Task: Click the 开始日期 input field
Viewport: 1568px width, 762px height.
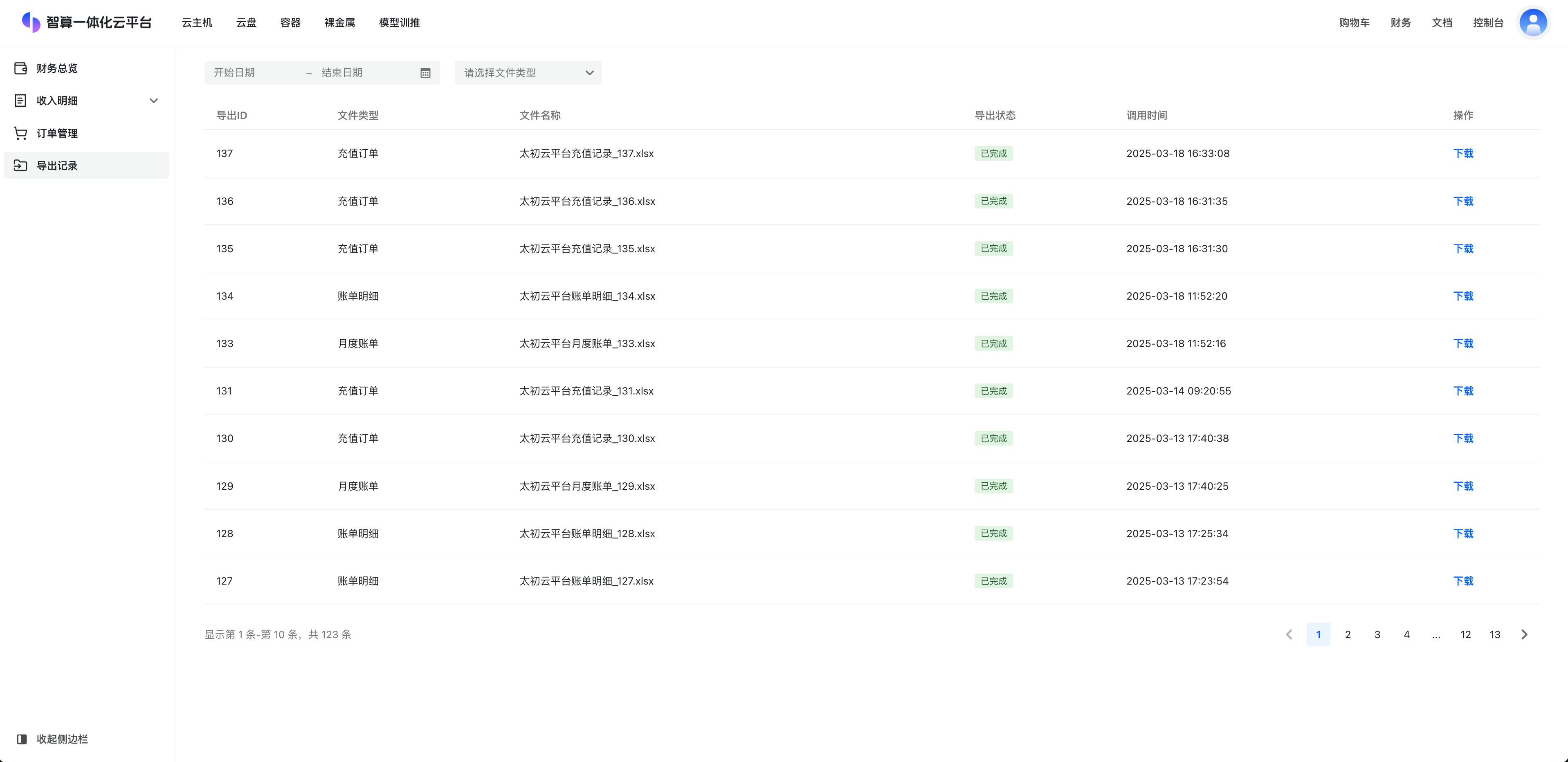Action: pos(256,73)
